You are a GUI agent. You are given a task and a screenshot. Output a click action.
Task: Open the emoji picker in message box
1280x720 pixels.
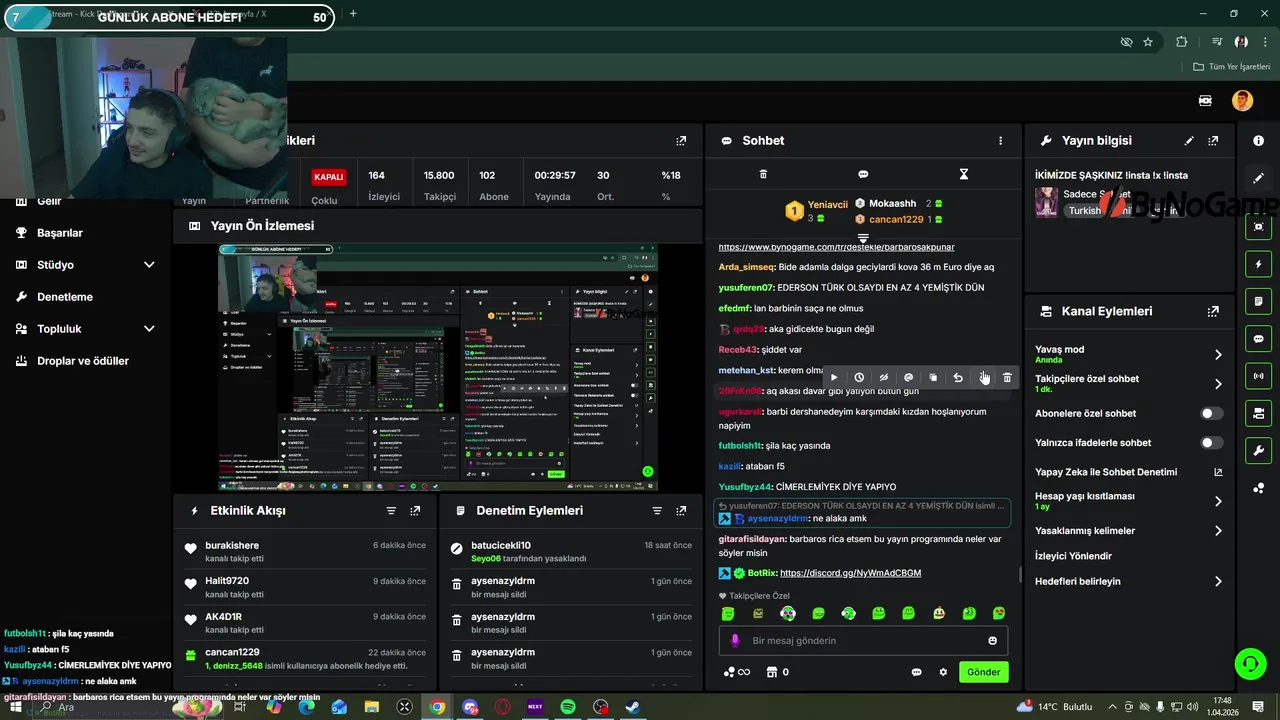point(992,641)
